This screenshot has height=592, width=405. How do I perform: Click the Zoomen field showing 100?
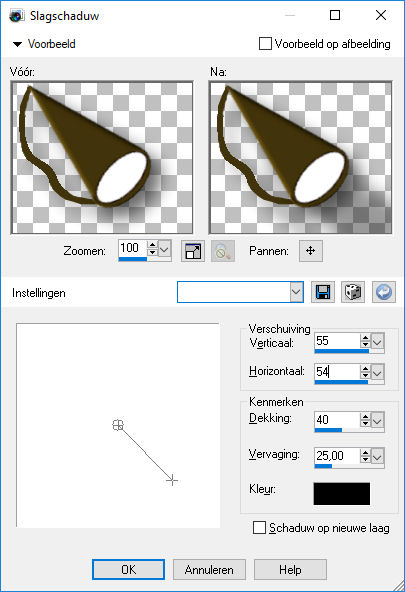tap(133, 248)
